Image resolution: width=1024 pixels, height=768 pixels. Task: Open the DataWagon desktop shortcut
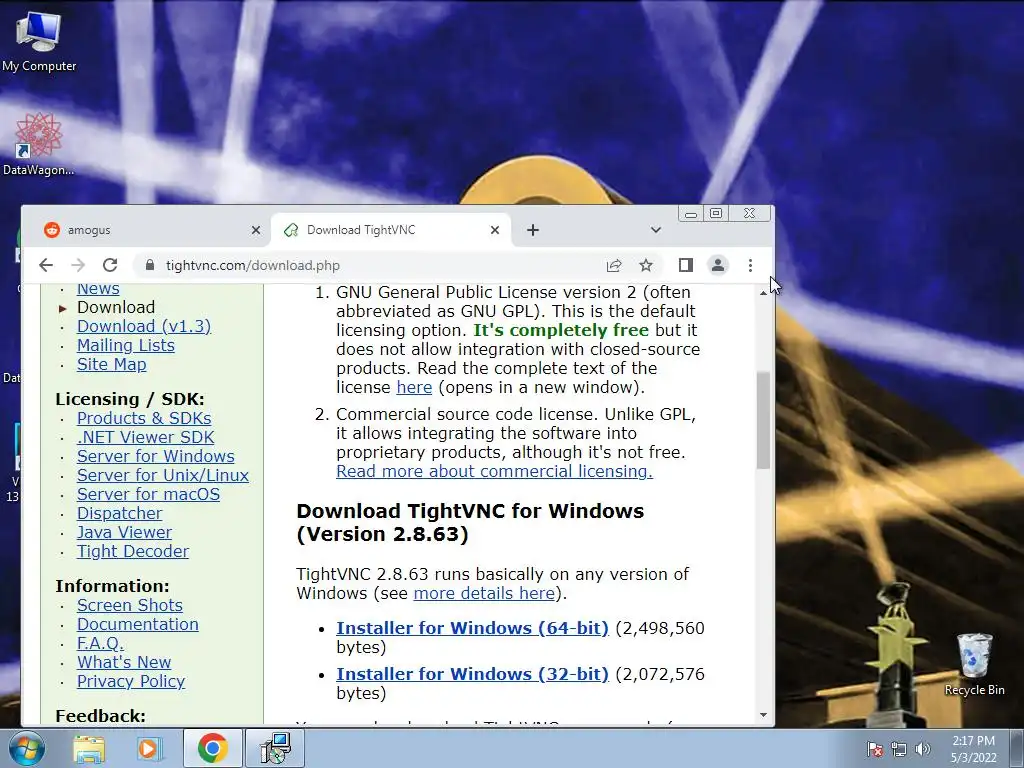(39, 145)
